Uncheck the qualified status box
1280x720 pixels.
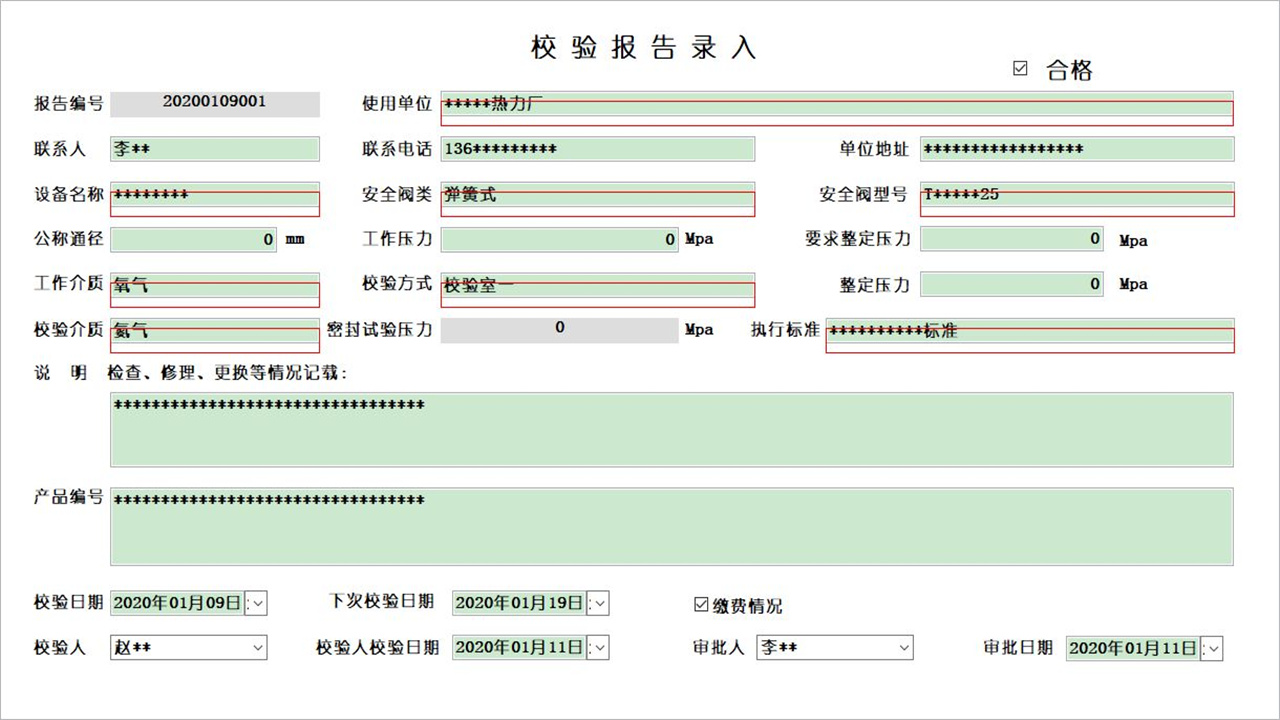(x=1019, y=68)
